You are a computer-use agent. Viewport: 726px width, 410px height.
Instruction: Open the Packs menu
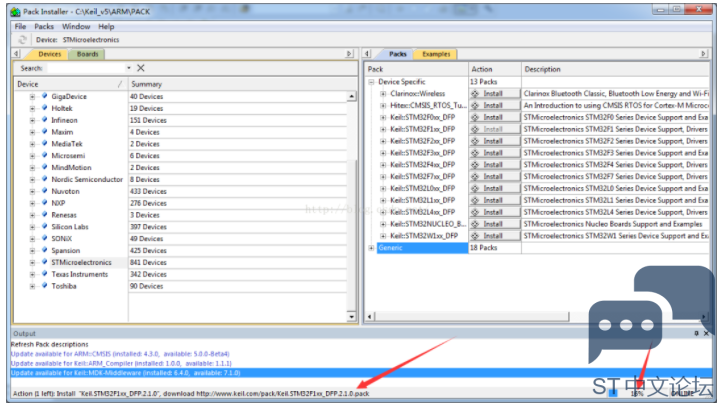[x=44, y=26]
